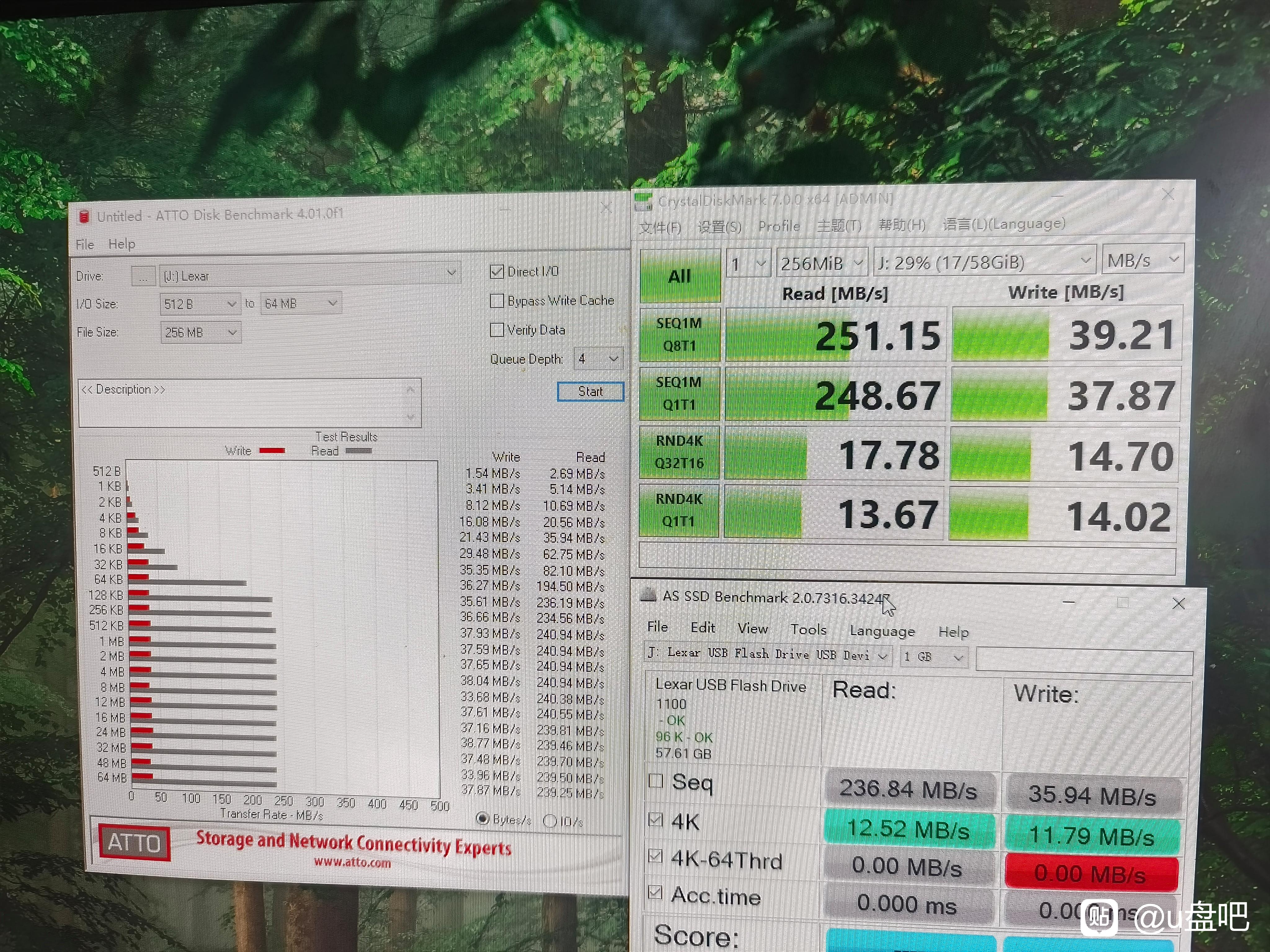1270x952 pixels.
Task: Click the CrystalDiskMark bottom status bar field
Action: pos(908,558)
